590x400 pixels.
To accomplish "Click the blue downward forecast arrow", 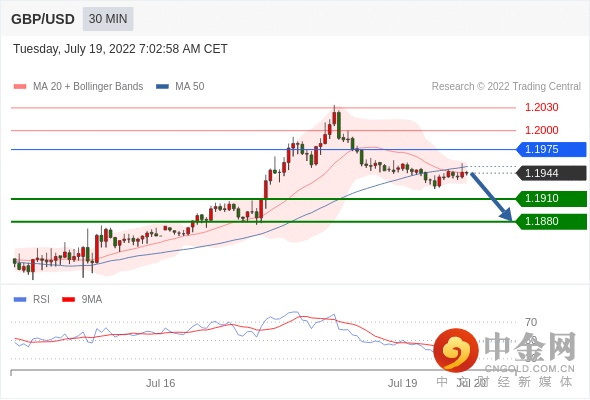I will click(x=491, y=197).
